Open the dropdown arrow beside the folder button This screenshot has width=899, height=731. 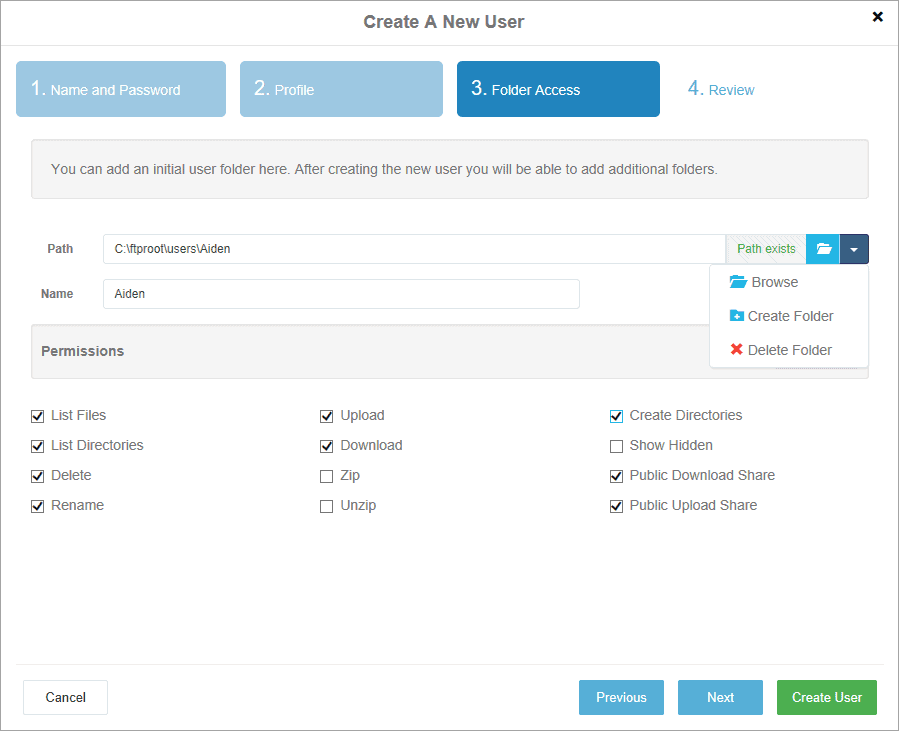(854, 248)
